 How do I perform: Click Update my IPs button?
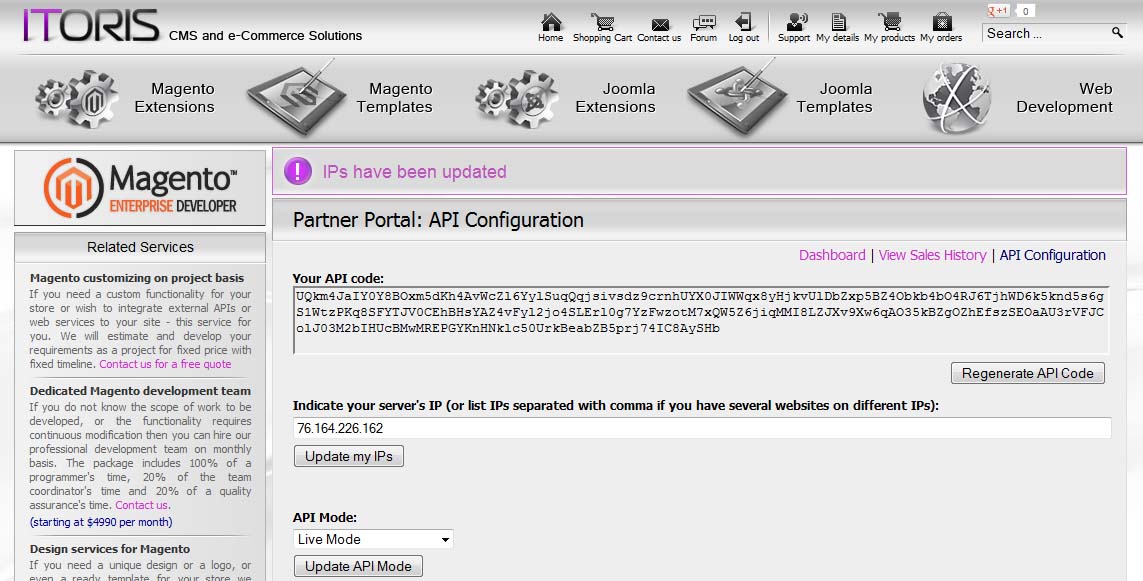point(348,456)
